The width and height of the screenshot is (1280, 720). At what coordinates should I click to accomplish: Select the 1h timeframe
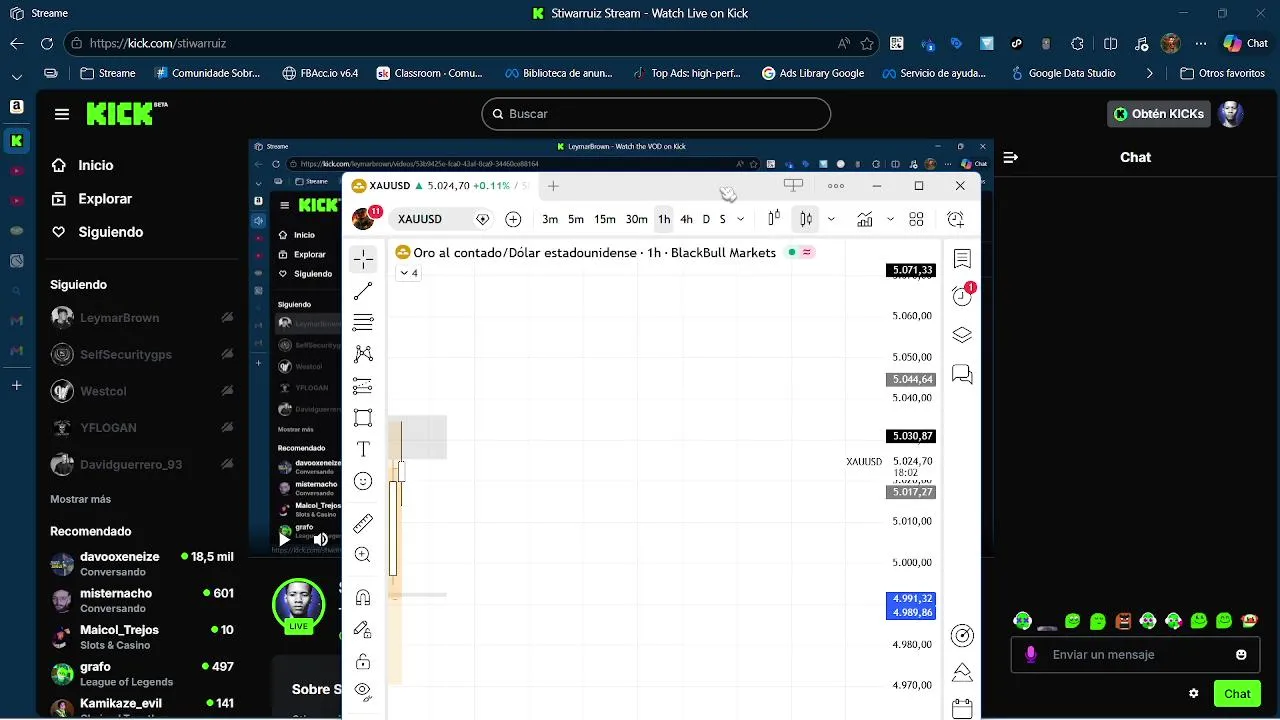(x=664, y=219)
